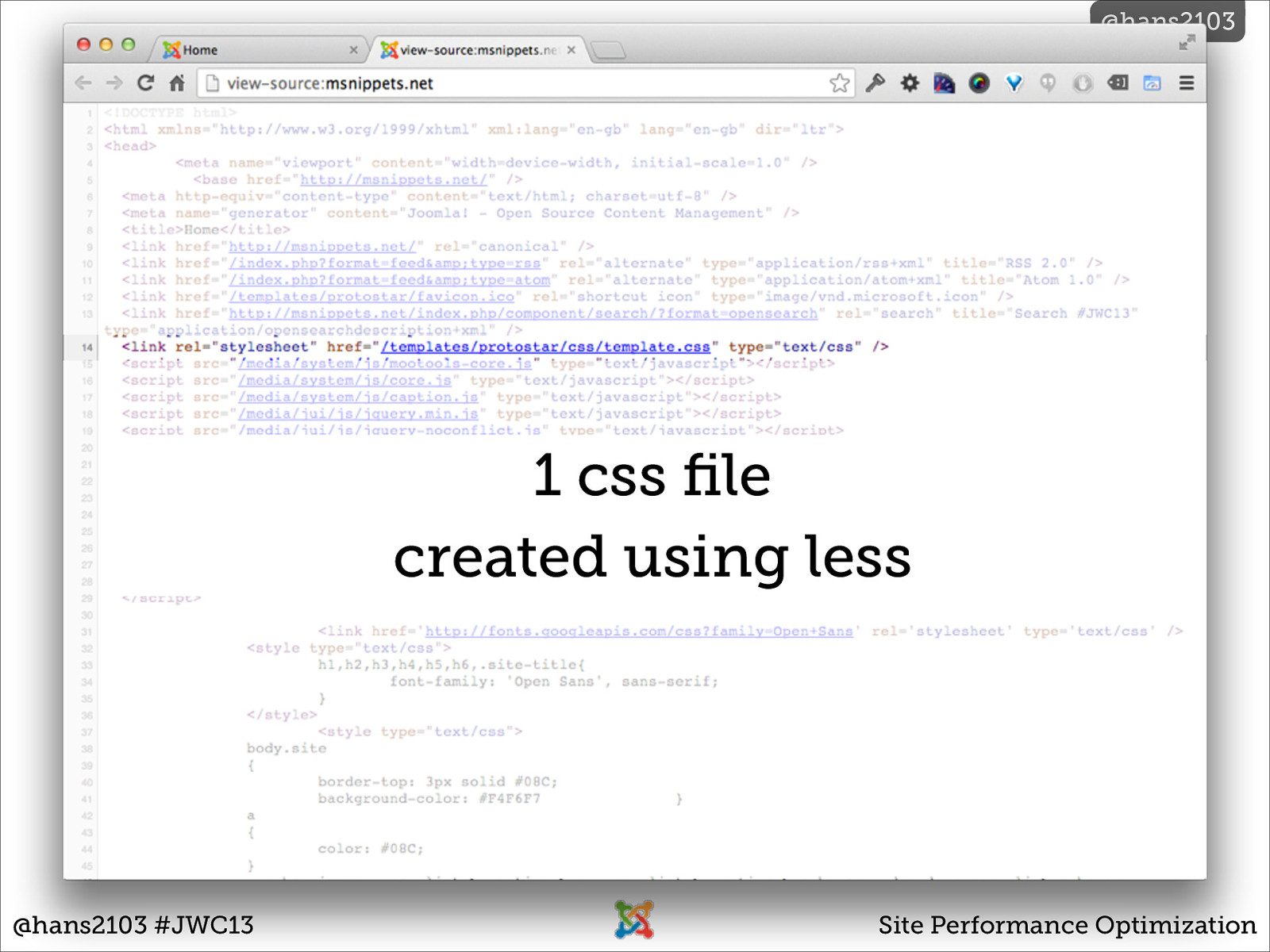Open the jquery-noconflict.js link
This screenshot has width=1270, height=952.
pyautogui.click(x=390, y=430)
